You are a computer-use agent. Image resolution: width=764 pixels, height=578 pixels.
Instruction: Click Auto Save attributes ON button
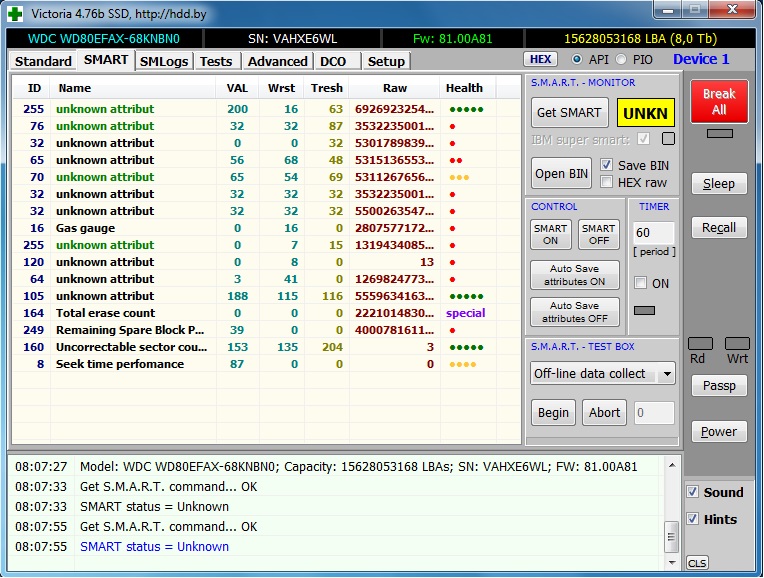pos(574,275)
